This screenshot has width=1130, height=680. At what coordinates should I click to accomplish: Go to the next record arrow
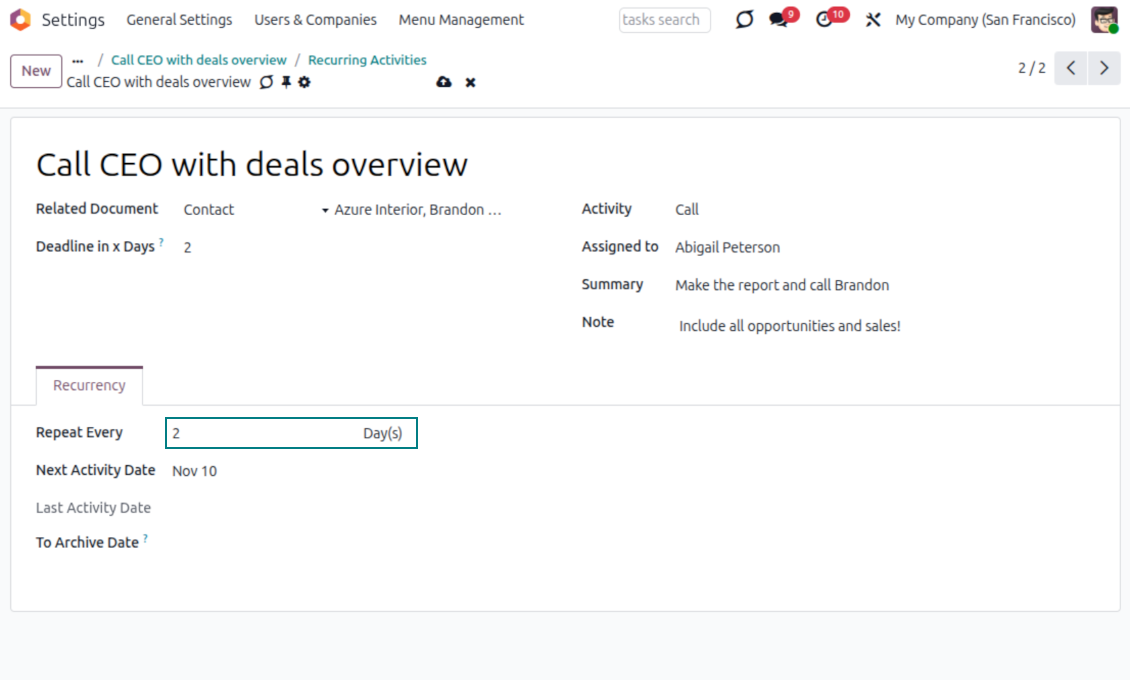click(x=1104, y=68)
